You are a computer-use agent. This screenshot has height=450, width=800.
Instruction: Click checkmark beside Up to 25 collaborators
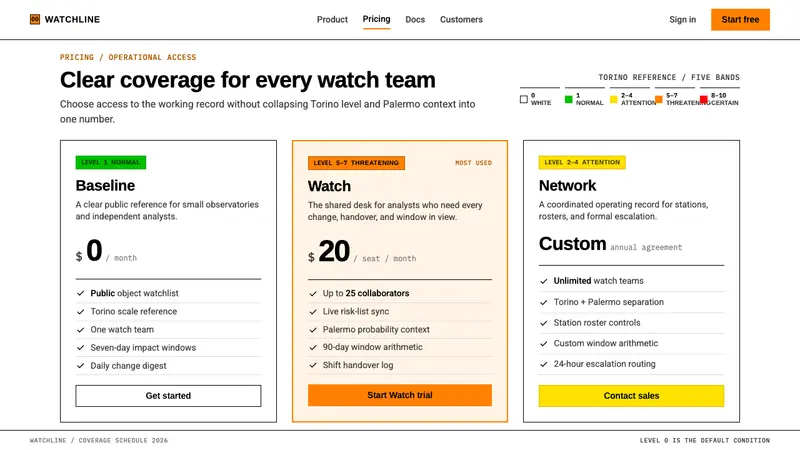click(313, 294)
